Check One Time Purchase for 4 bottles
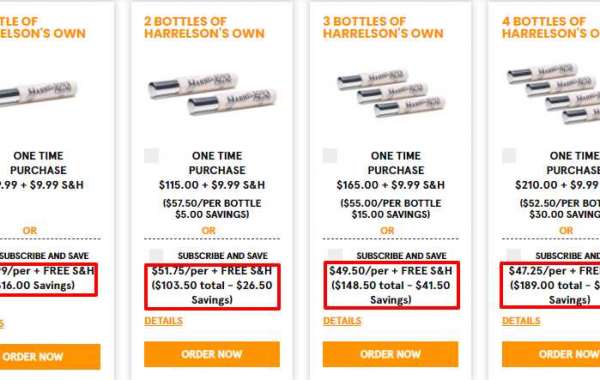Screen dimensions: 600x380 [x=509, y=156]
